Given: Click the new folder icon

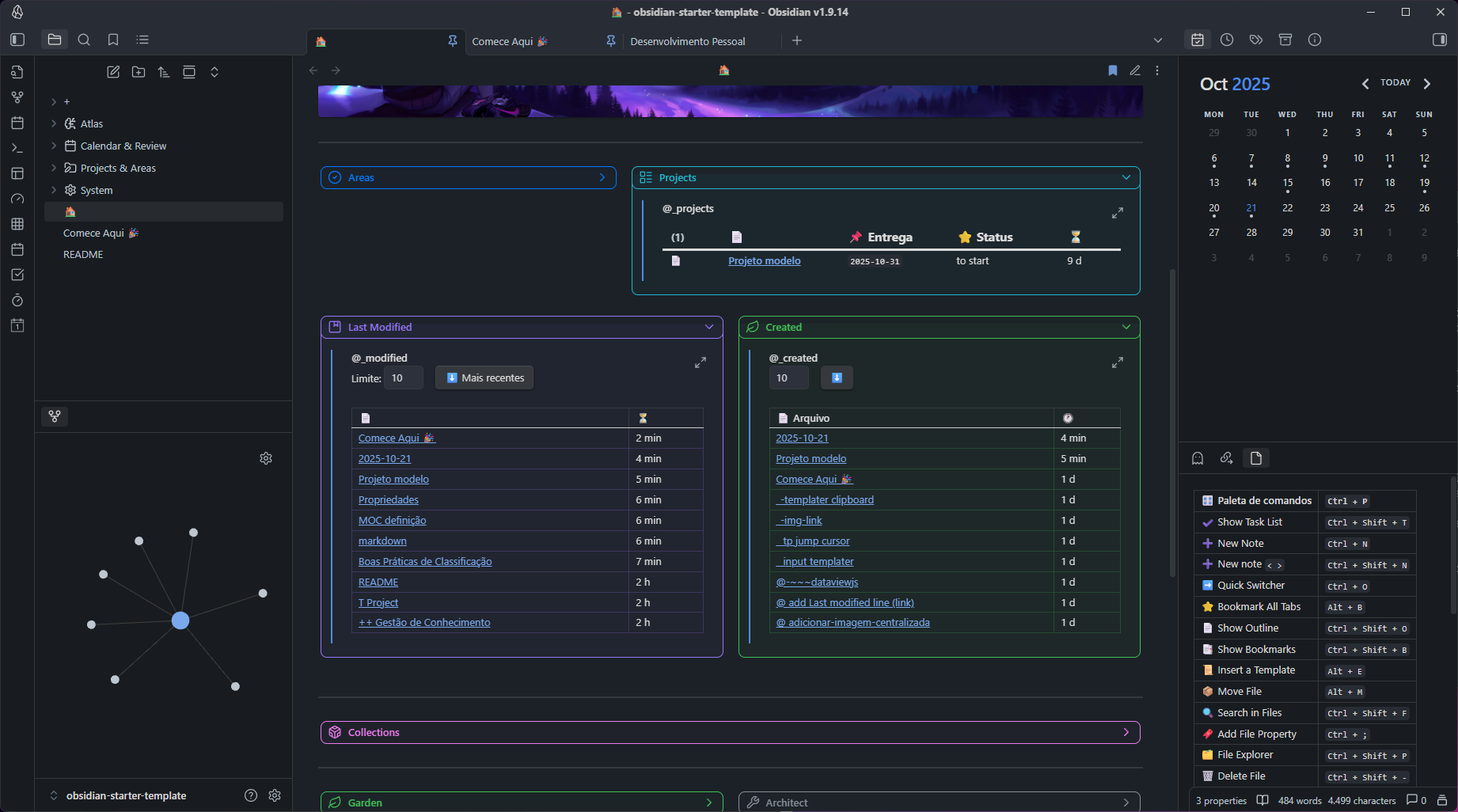Looking at the screenshot, I should click(x=139, y=72).
